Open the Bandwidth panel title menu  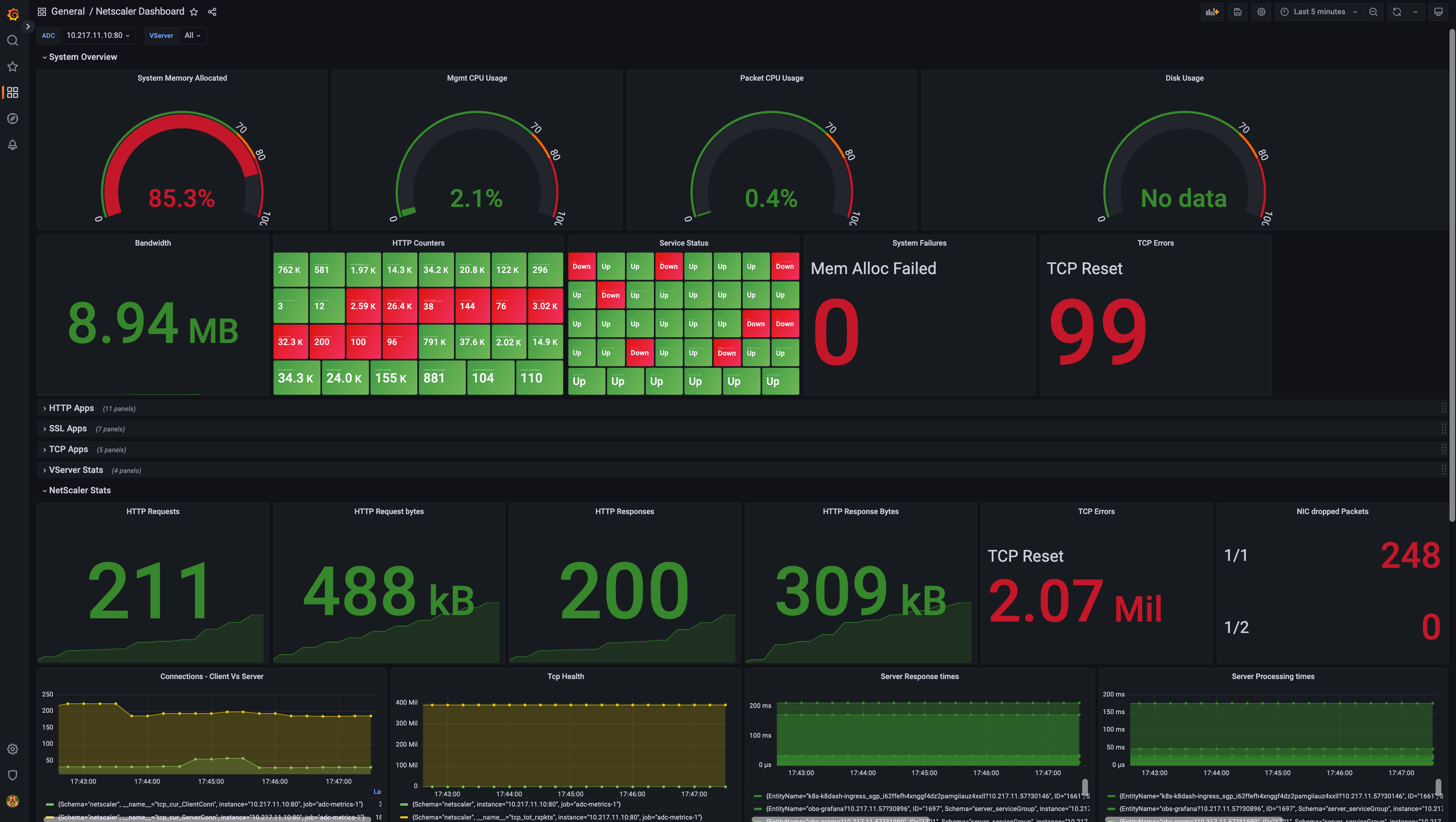(153, 243)
